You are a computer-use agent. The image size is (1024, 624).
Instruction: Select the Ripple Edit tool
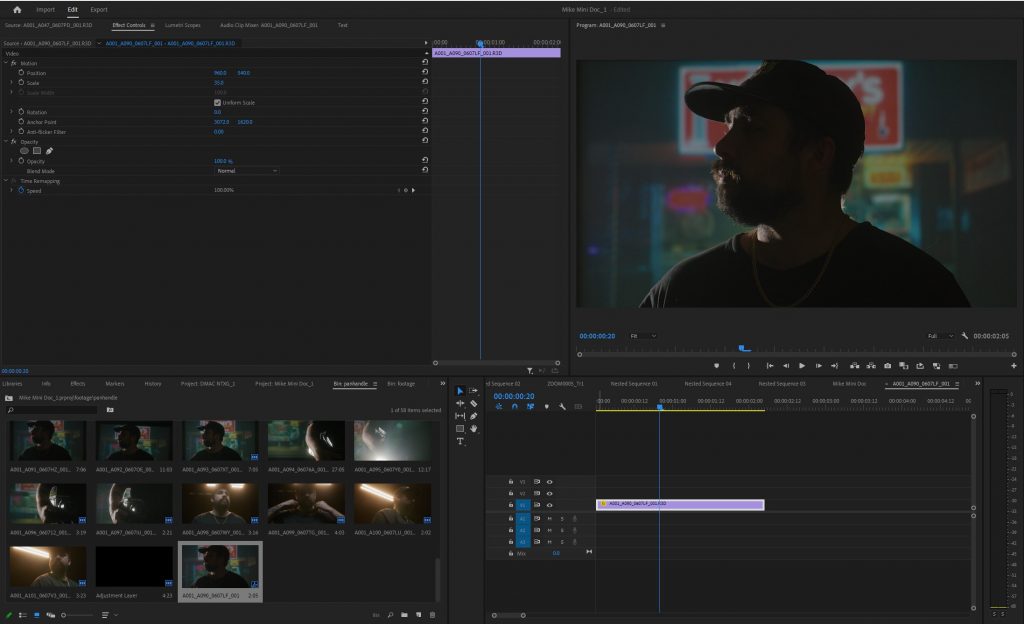click(460, 403)
